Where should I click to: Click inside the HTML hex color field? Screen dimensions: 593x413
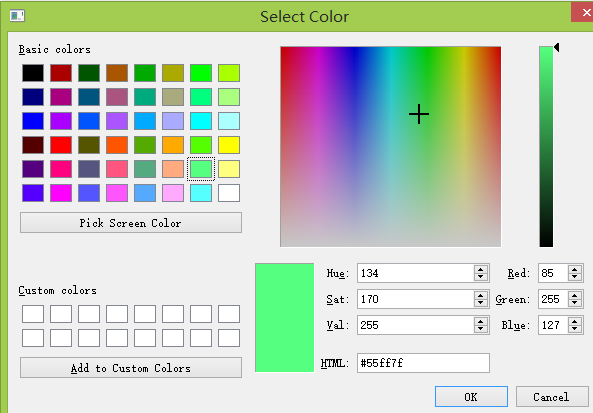click(423, 363)
